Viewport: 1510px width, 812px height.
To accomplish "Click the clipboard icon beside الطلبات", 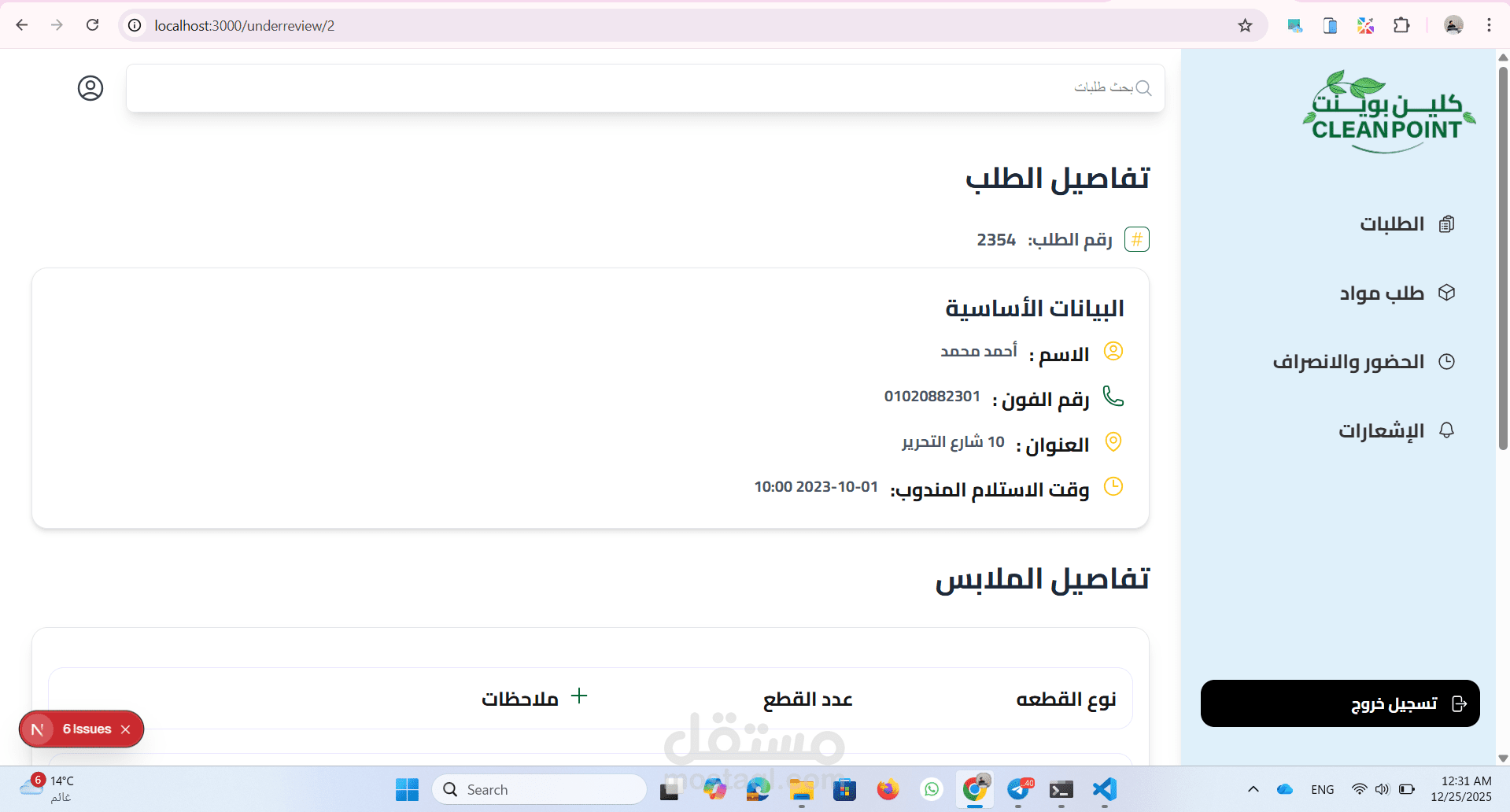I will pos(1446,224).
